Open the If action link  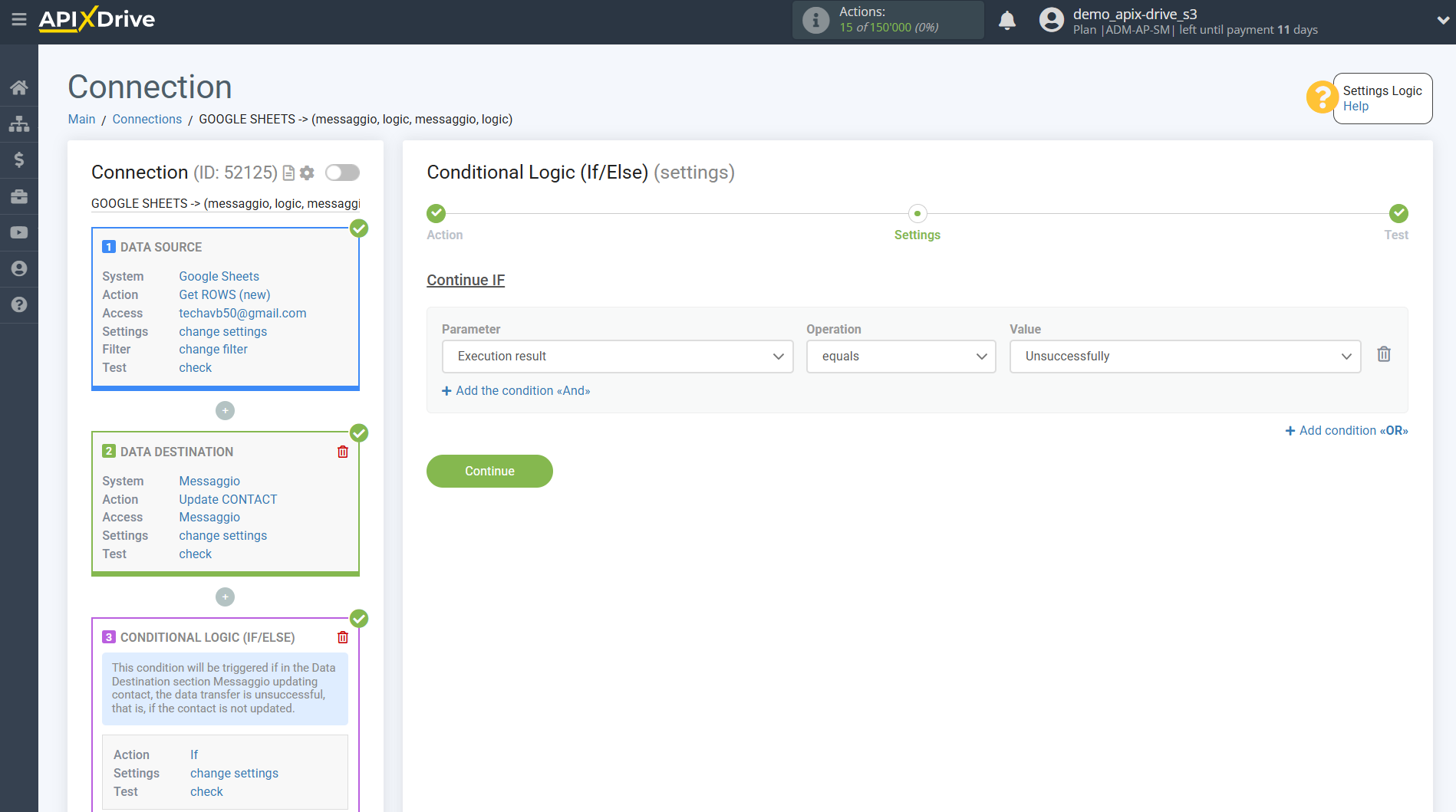[x=194, y=754]
